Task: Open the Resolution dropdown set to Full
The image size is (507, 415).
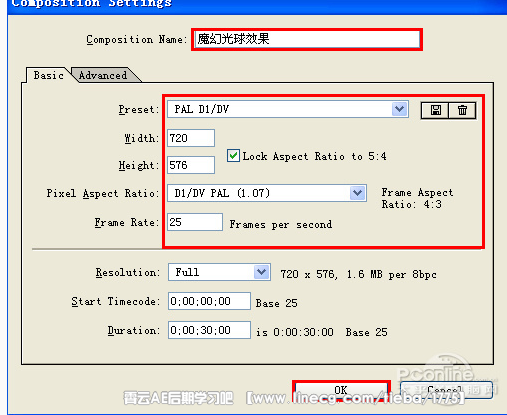Action: 219,272
